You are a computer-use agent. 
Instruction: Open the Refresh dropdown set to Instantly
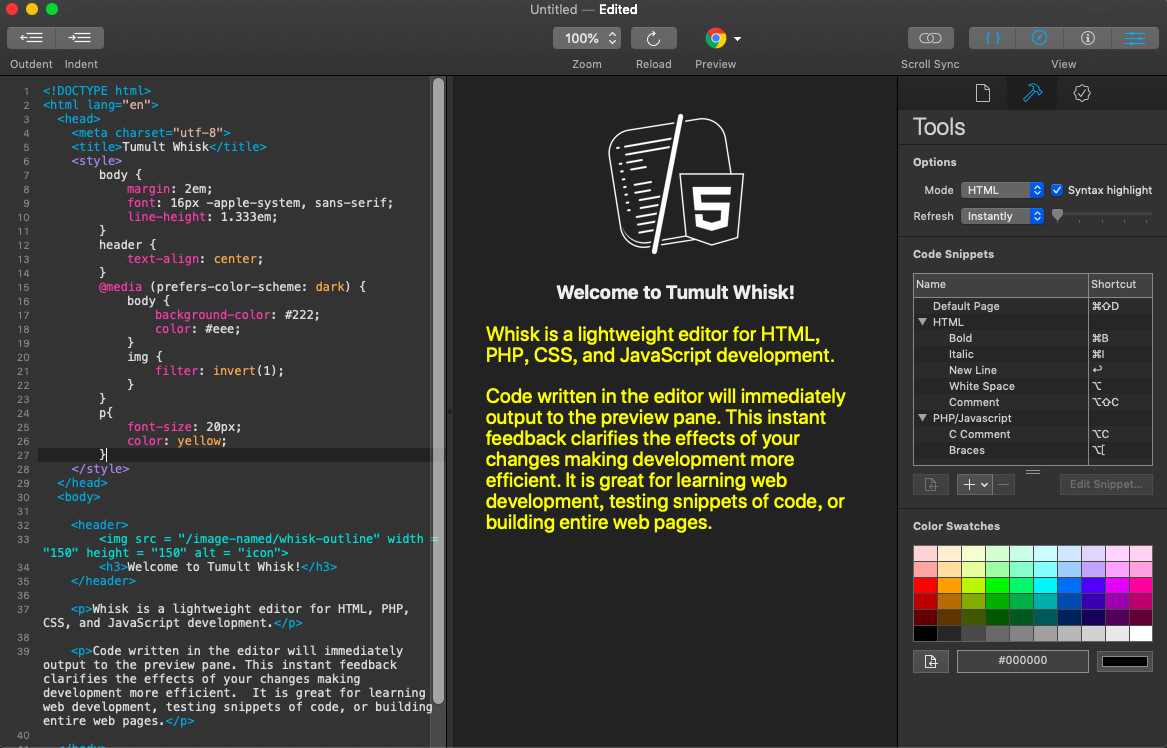coord(1002,215)
